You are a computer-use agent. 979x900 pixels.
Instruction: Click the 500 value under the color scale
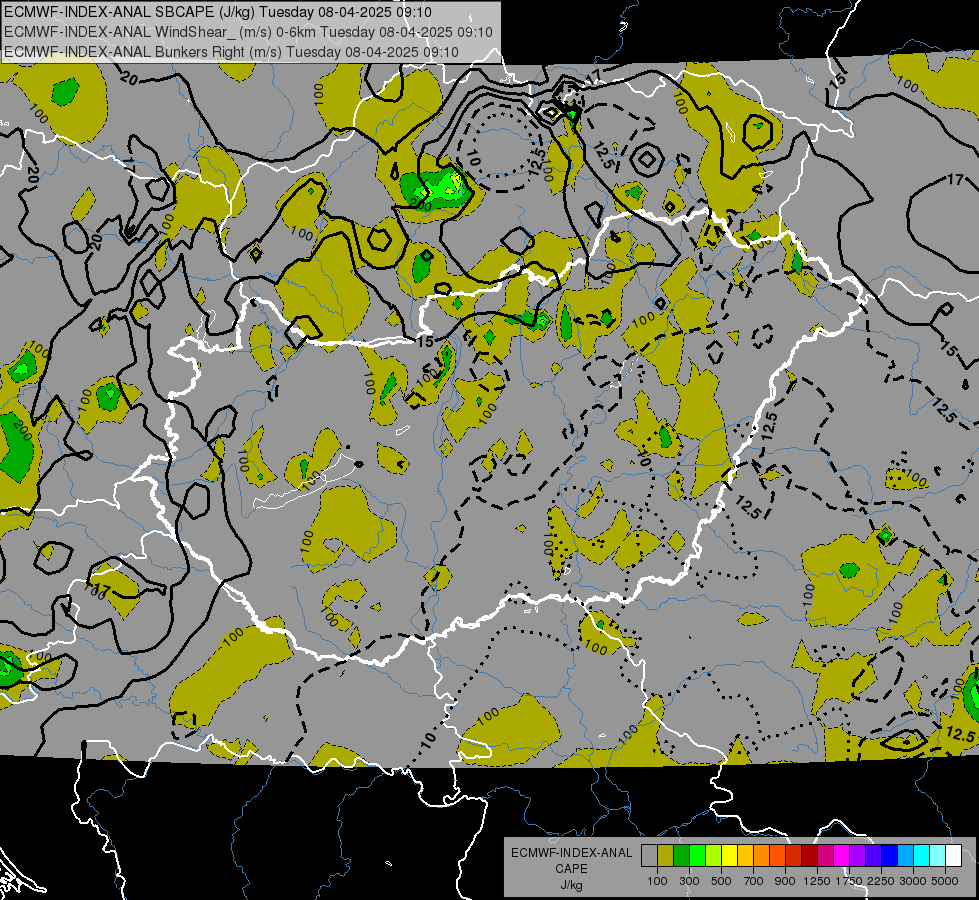coord(721,881)
